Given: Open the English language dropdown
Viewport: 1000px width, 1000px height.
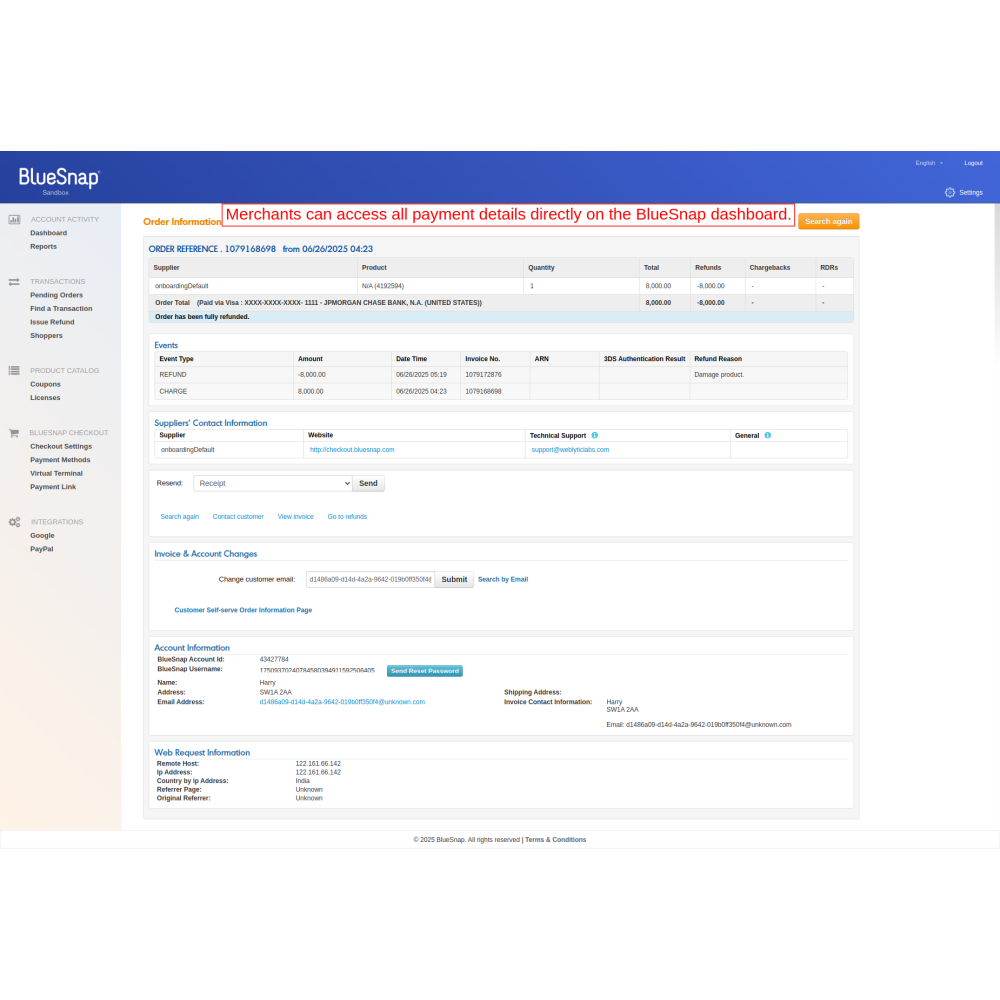Looking at the screenshot, I should (x=929, y=163).
